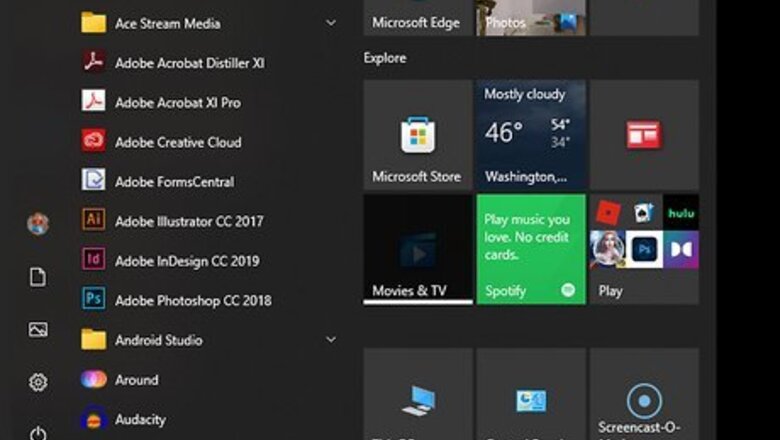Click the "Adobe Creative Cloud" label

pyautogui.click(x=178, y=142)
